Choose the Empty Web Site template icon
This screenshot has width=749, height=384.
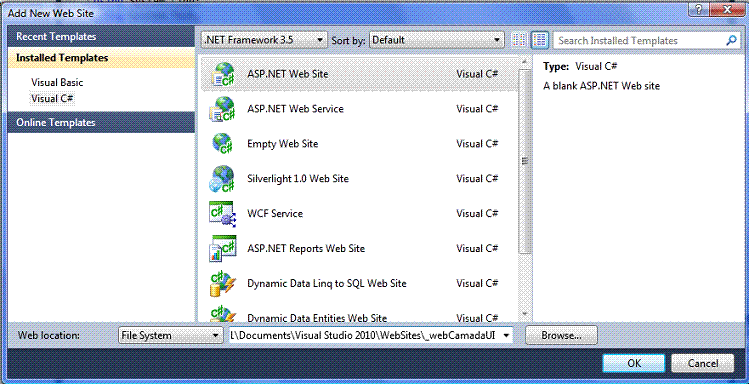[222, 144]
